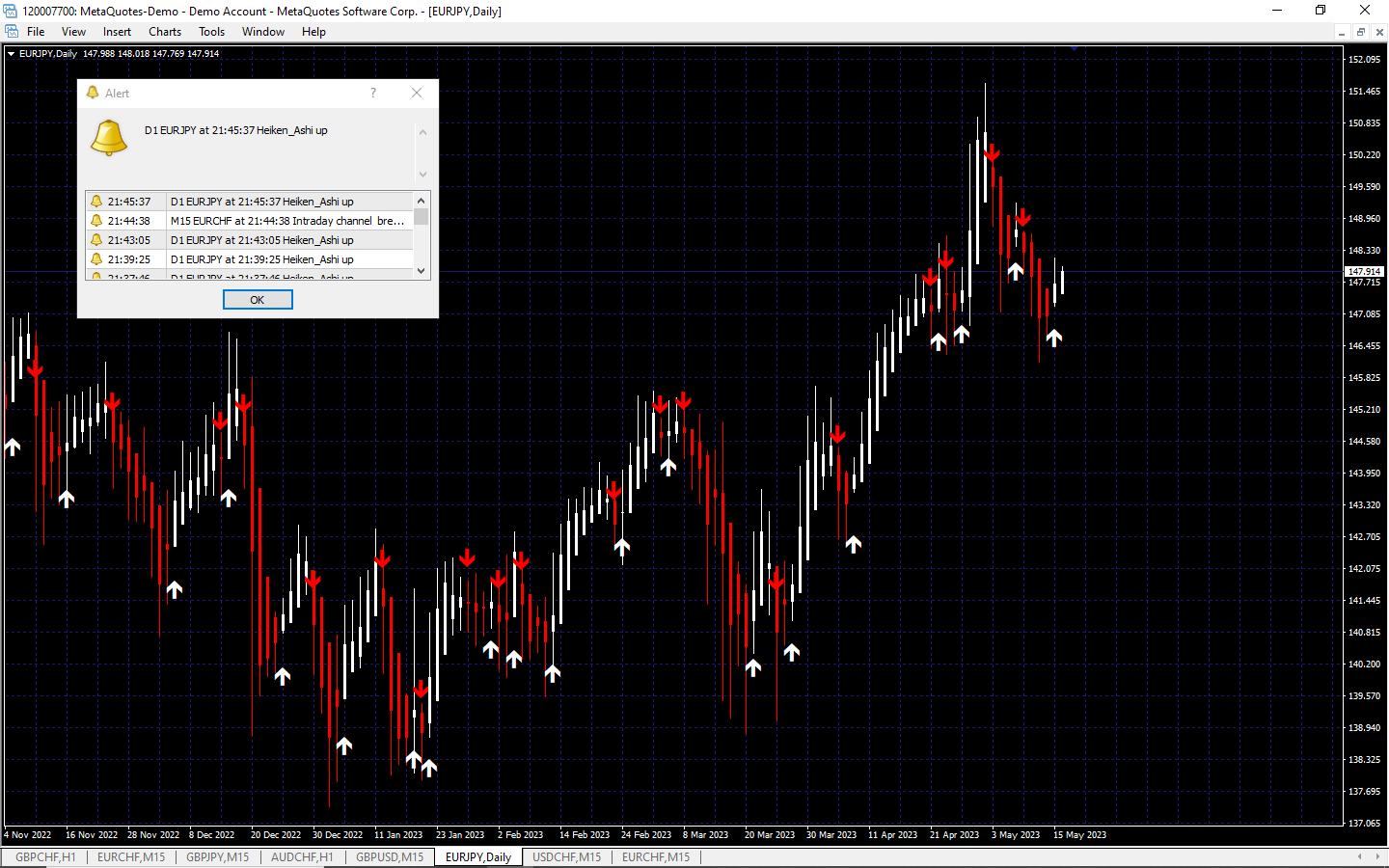Click the bell icon on the 21:43:05 row
Screen dimensions: 1389x868
[x=96, y=240]
